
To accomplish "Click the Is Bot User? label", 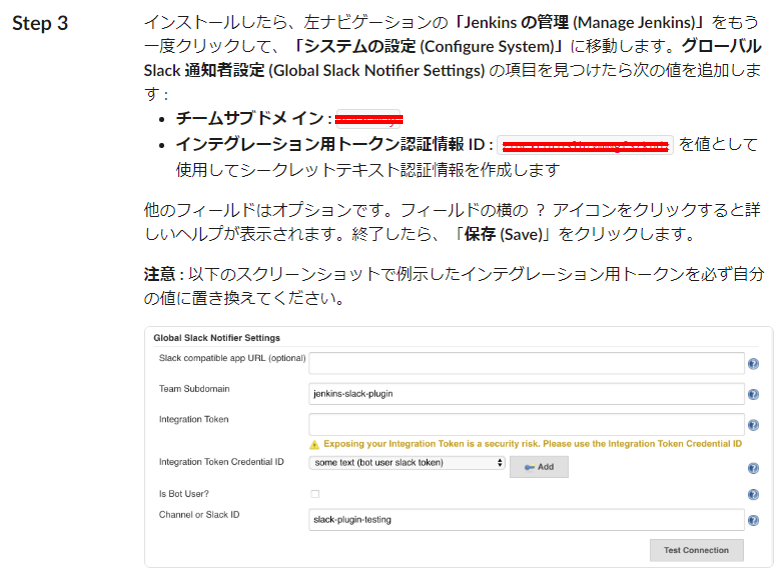I will pyautogui.click(x=184, y=494).
